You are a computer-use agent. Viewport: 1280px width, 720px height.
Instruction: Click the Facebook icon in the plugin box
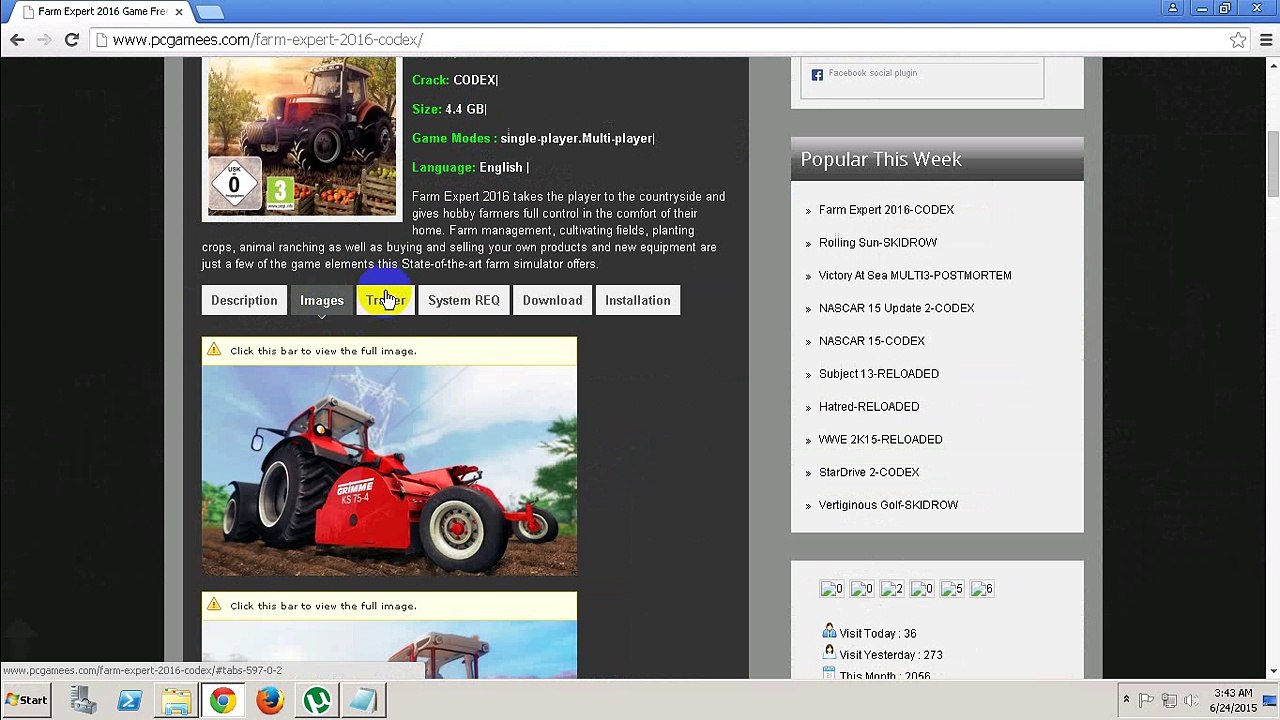(817, 74)
